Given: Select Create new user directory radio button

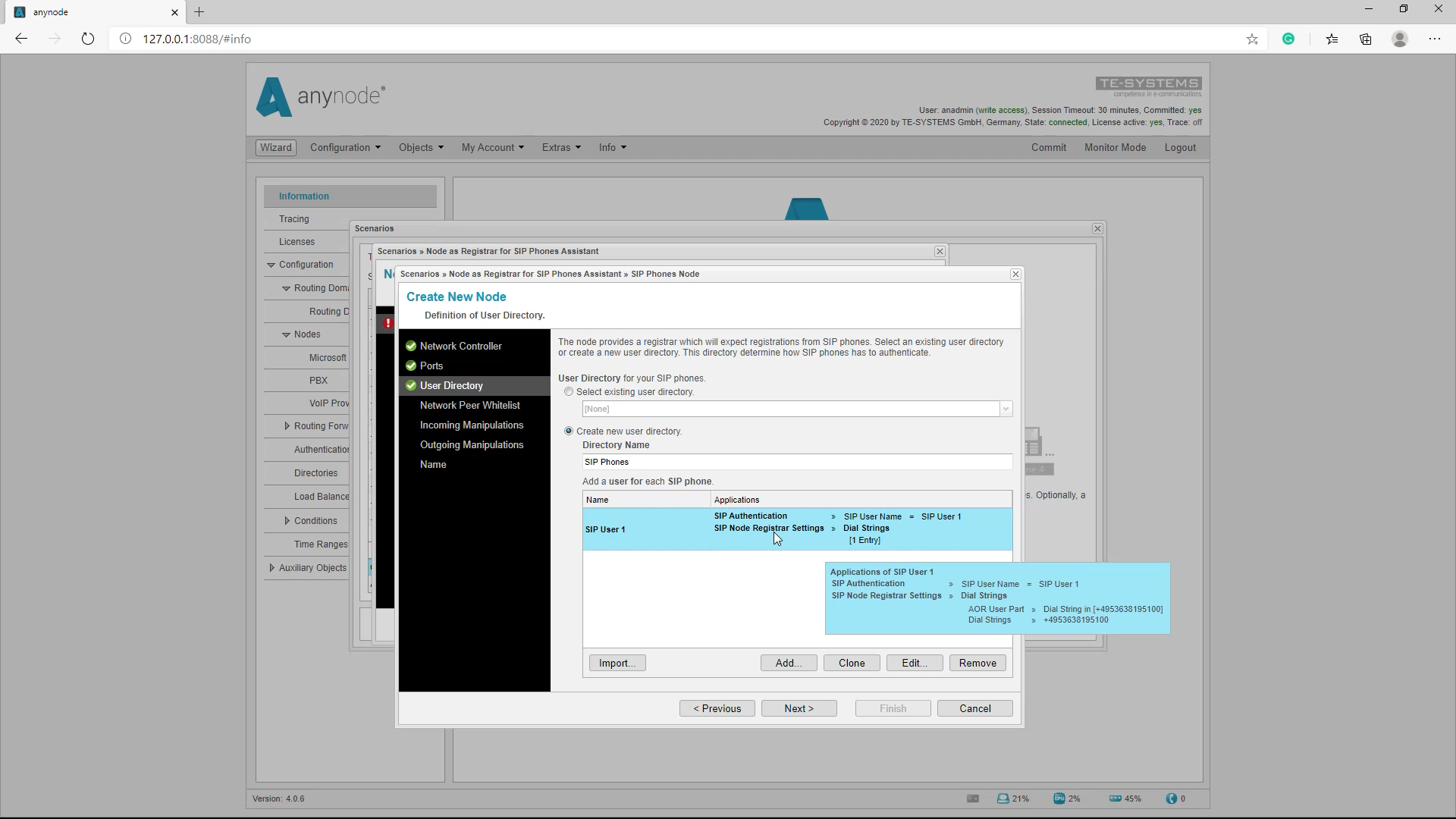Looking at the screenshot, I should pos(569,431).
